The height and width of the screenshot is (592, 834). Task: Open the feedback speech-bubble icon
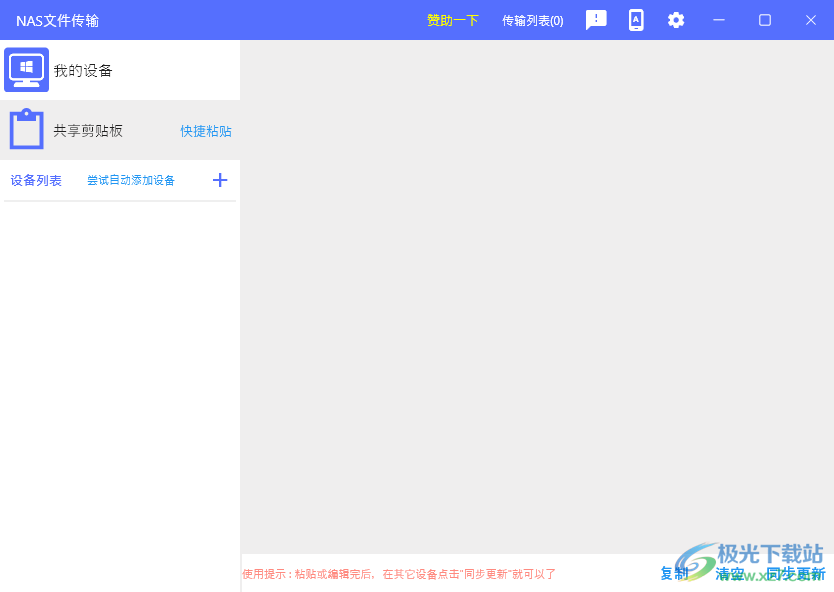pos(596,20)
